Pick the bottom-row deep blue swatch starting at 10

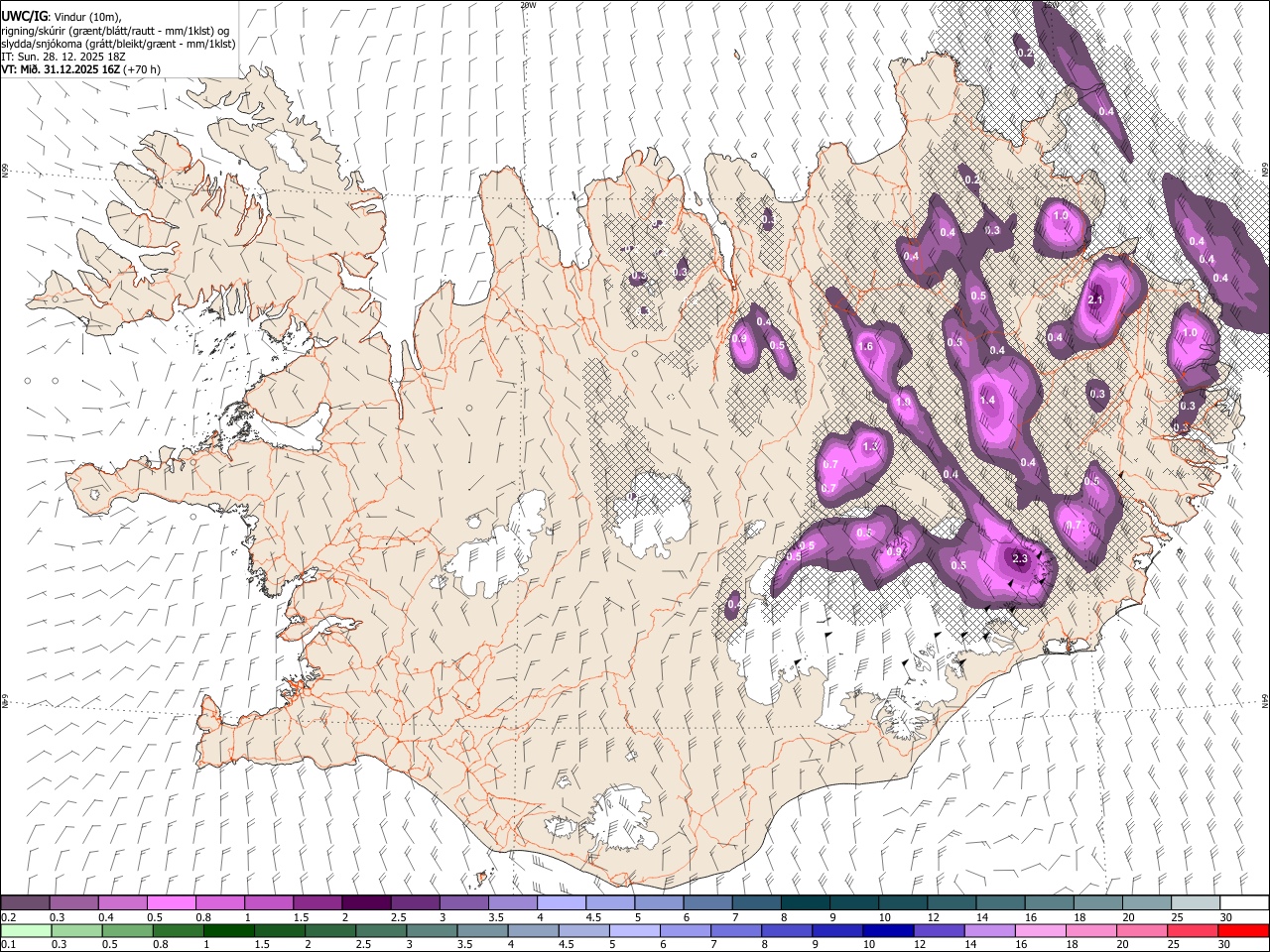pos(888,930)
